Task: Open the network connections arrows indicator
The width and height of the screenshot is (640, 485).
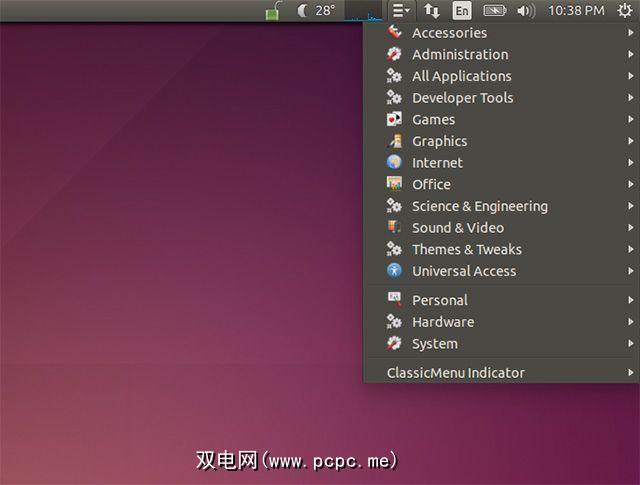Action: tap(432, 11)
